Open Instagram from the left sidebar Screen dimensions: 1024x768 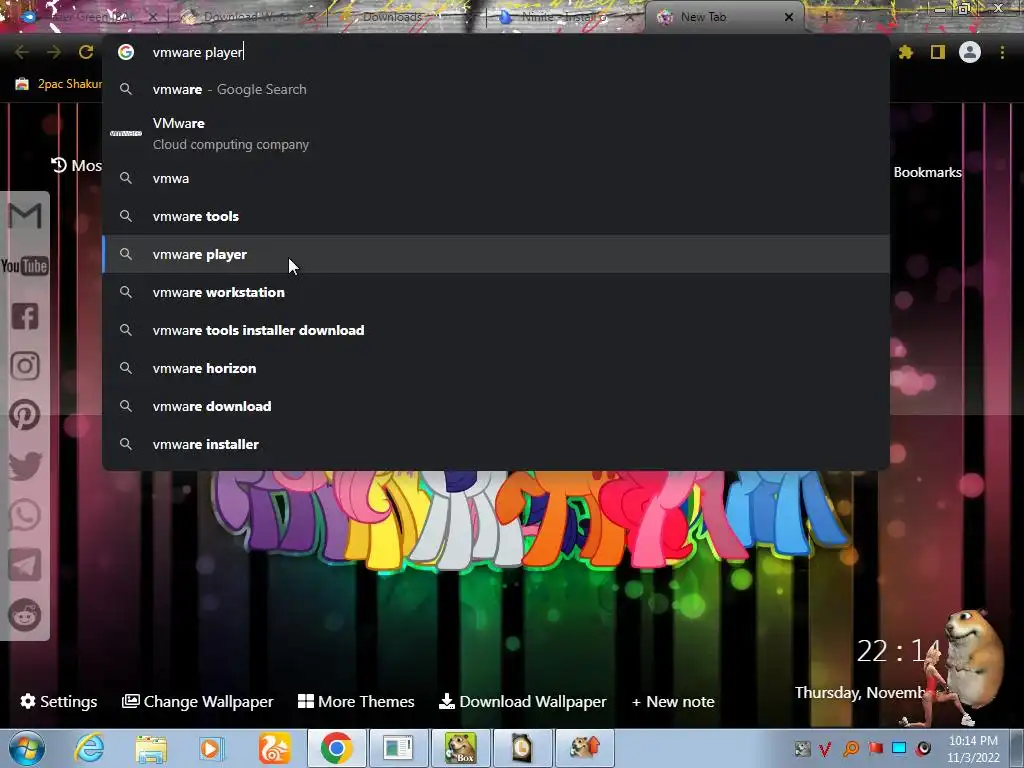(x=25, y=366)
